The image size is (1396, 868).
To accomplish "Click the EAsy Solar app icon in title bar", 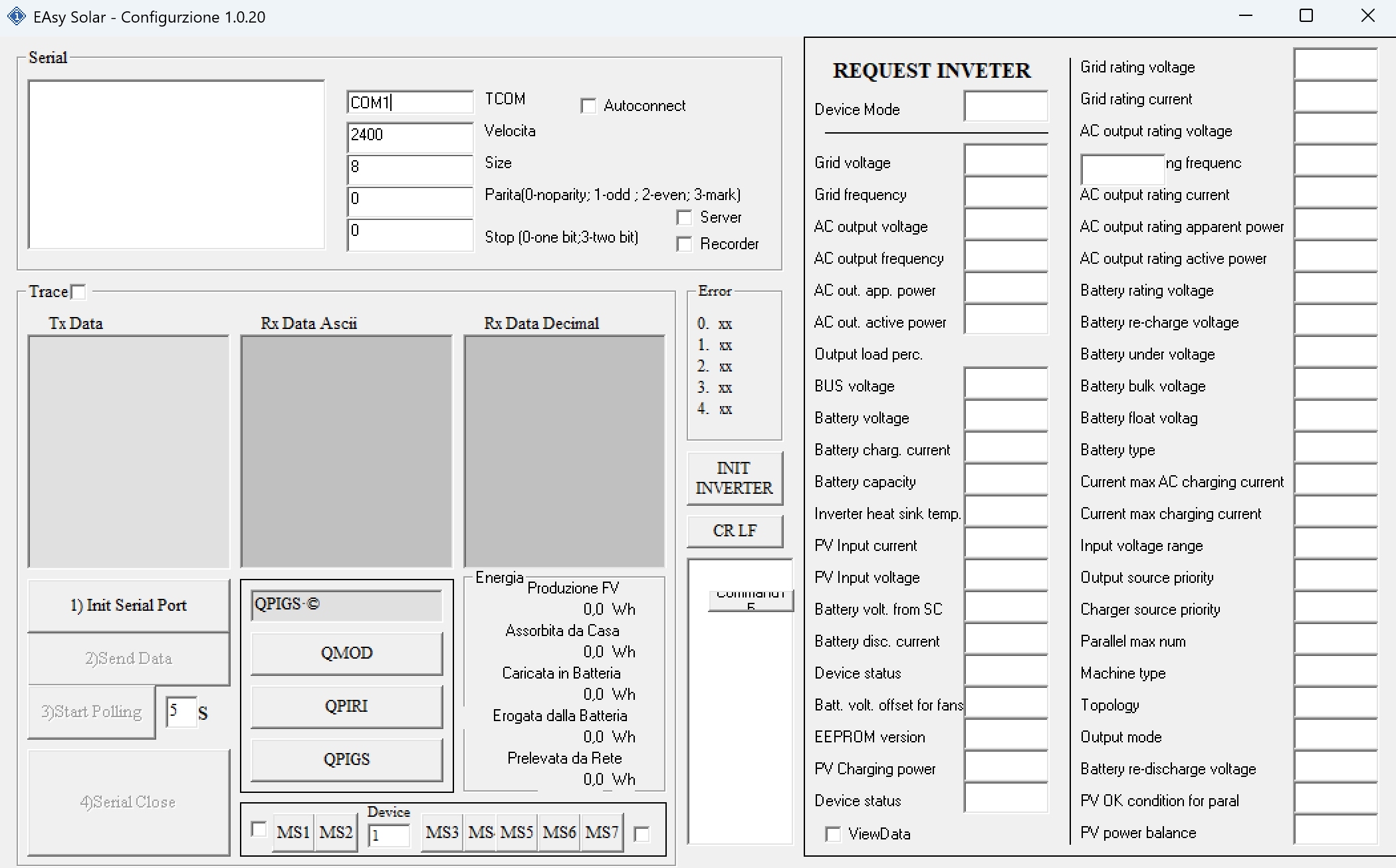I will click(16, 17).
